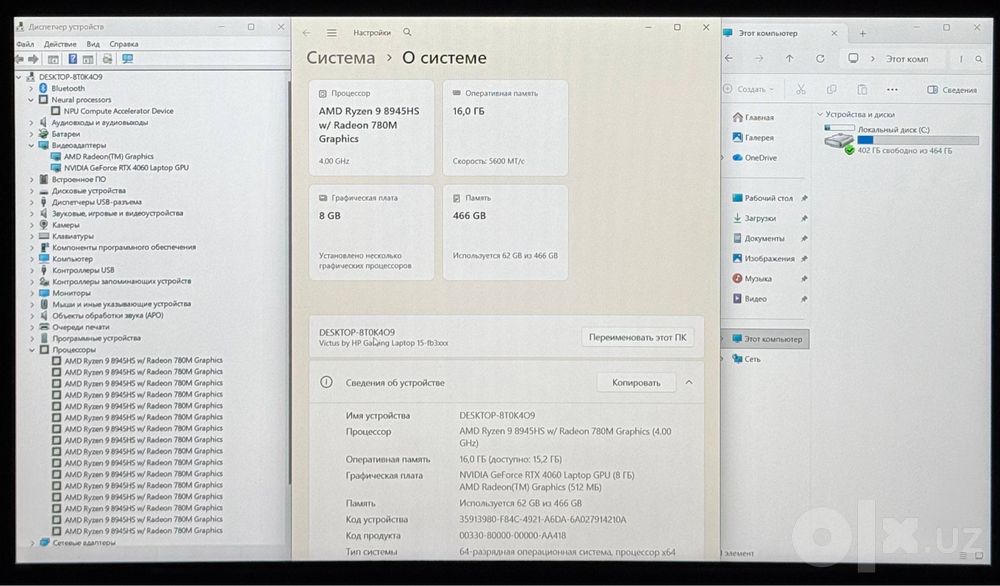Open the Вид menu in Device Manager

click(x=93, y=44)
